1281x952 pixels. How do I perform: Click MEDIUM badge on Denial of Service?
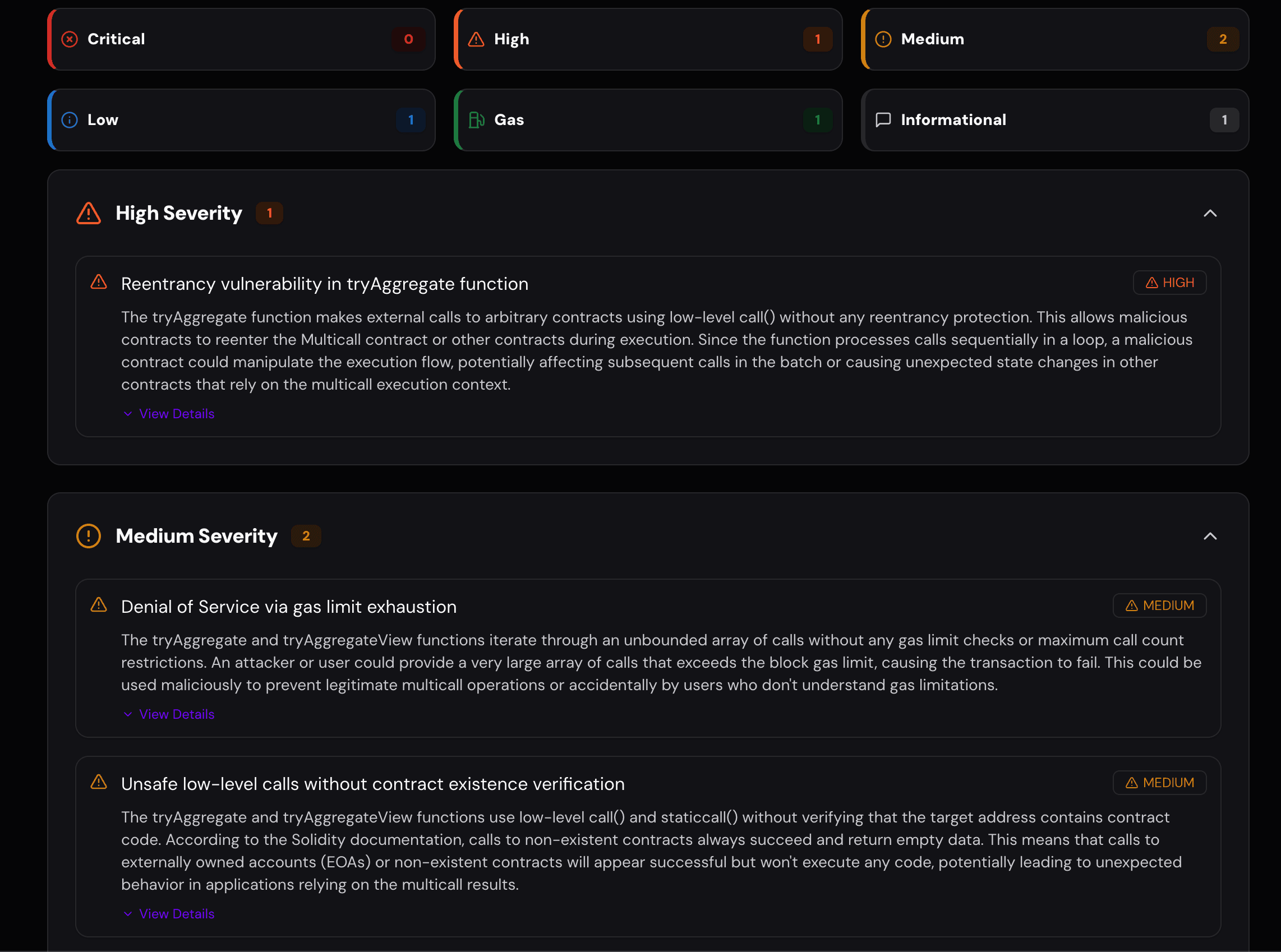tap(1159, 606)
